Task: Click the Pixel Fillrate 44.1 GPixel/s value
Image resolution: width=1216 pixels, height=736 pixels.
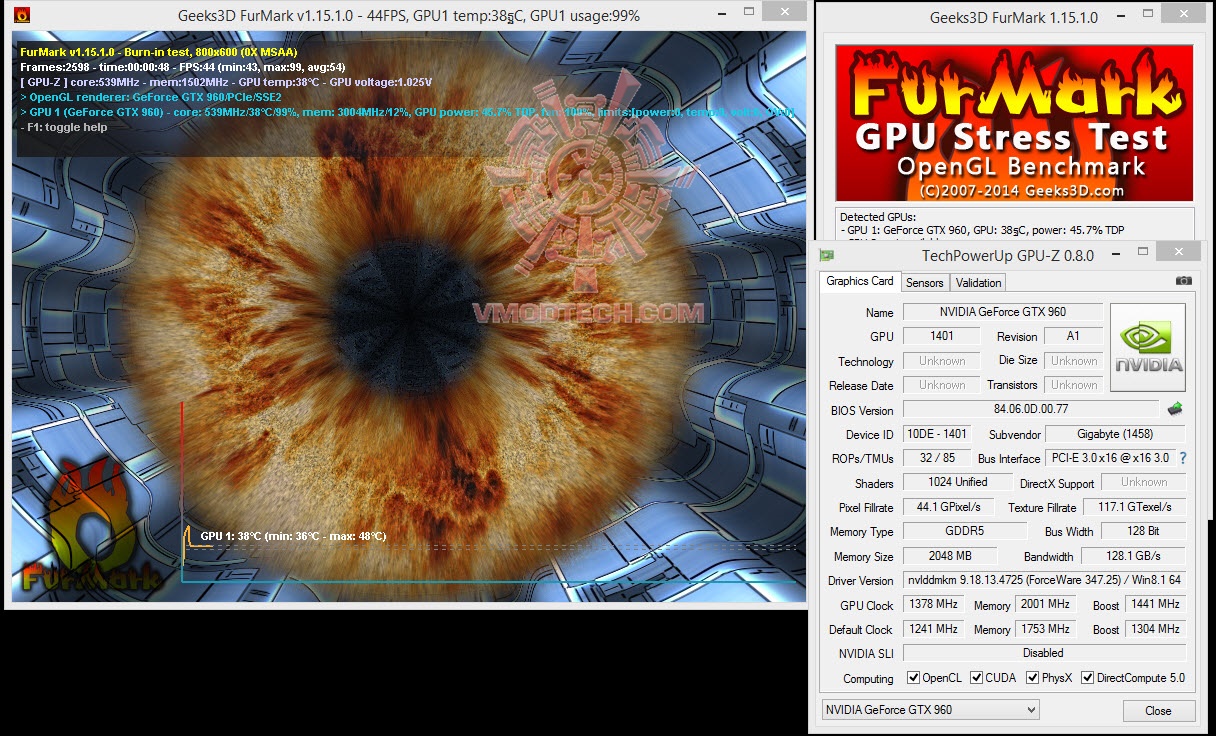Action: [949, 507]
